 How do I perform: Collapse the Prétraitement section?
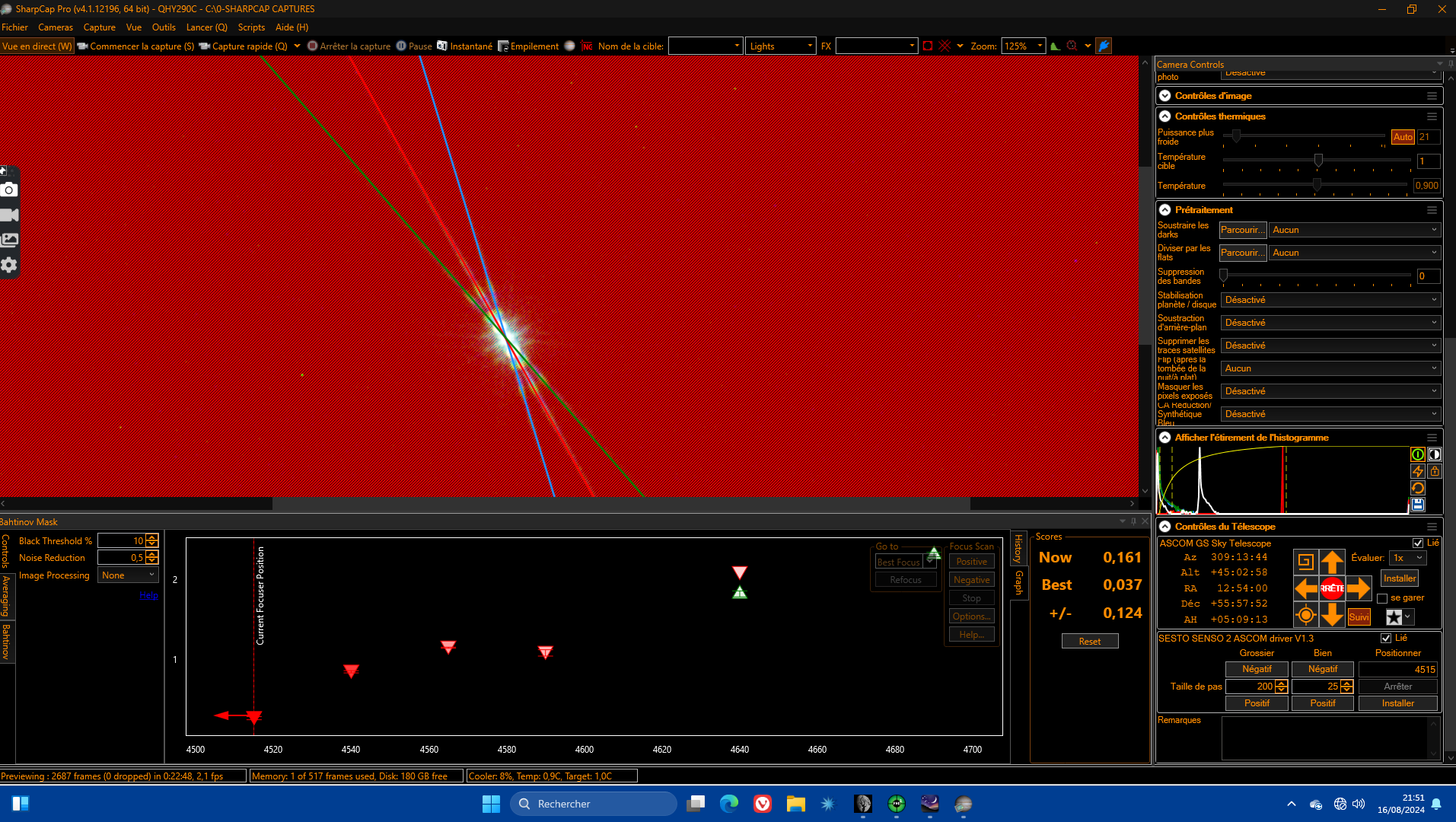coord(1165,210)
